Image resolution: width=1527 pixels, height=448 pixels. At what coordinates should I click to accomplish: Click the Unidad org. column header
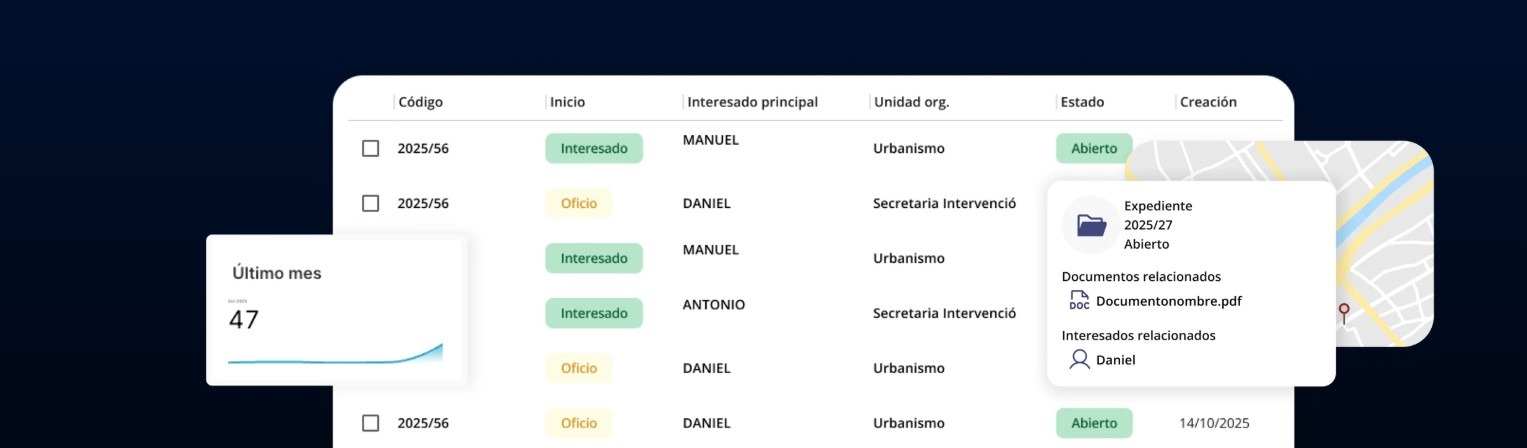(911, 102)
